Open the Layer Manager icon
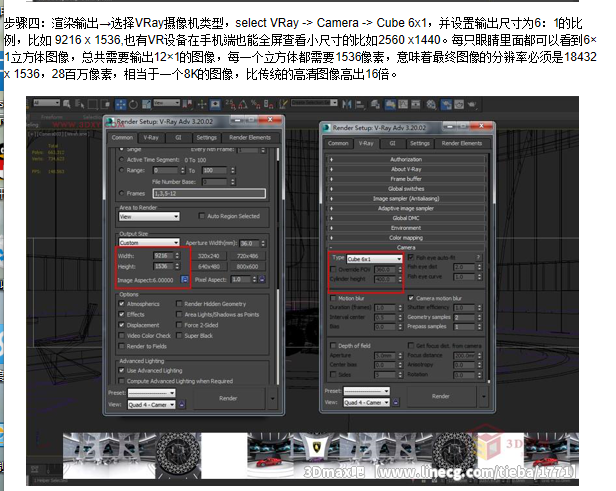 coord(375,104)
